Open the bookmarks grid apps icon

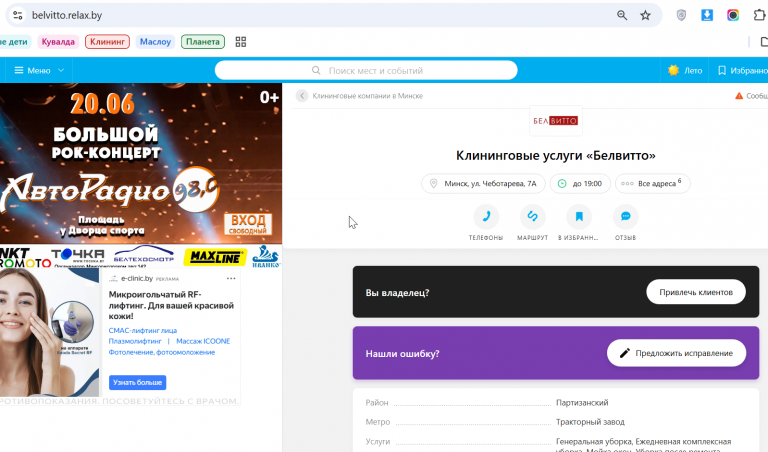coord(240,42)
